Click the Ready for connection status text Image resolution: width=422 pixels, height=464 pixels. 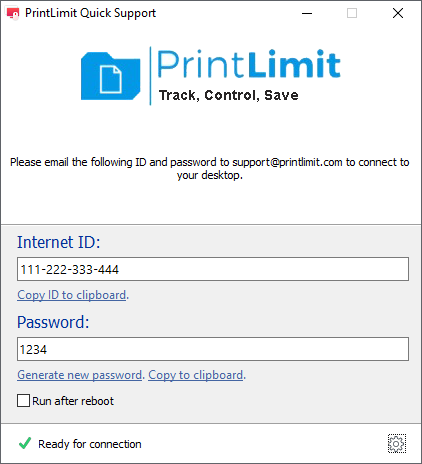click(90, 444)
